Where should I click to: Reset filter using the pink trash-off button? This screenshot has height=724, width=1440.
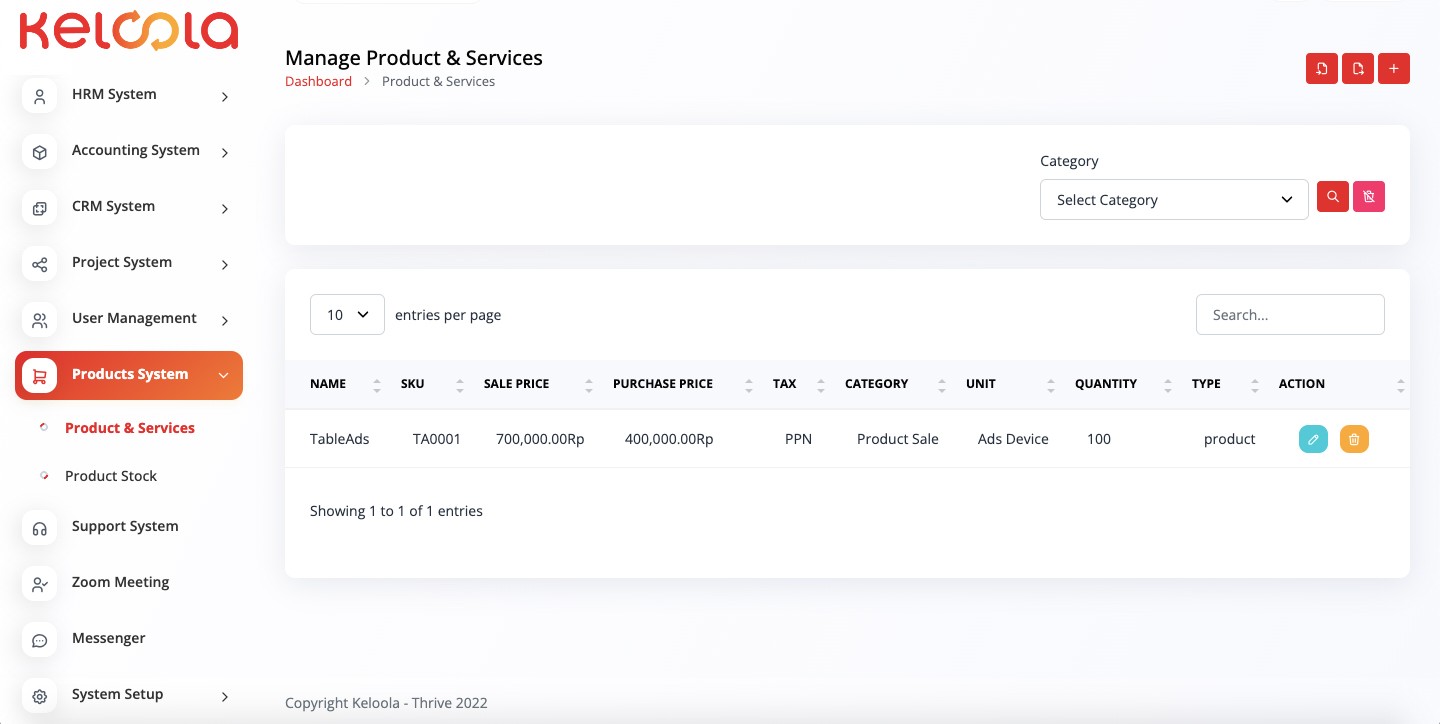(1368, 197)
